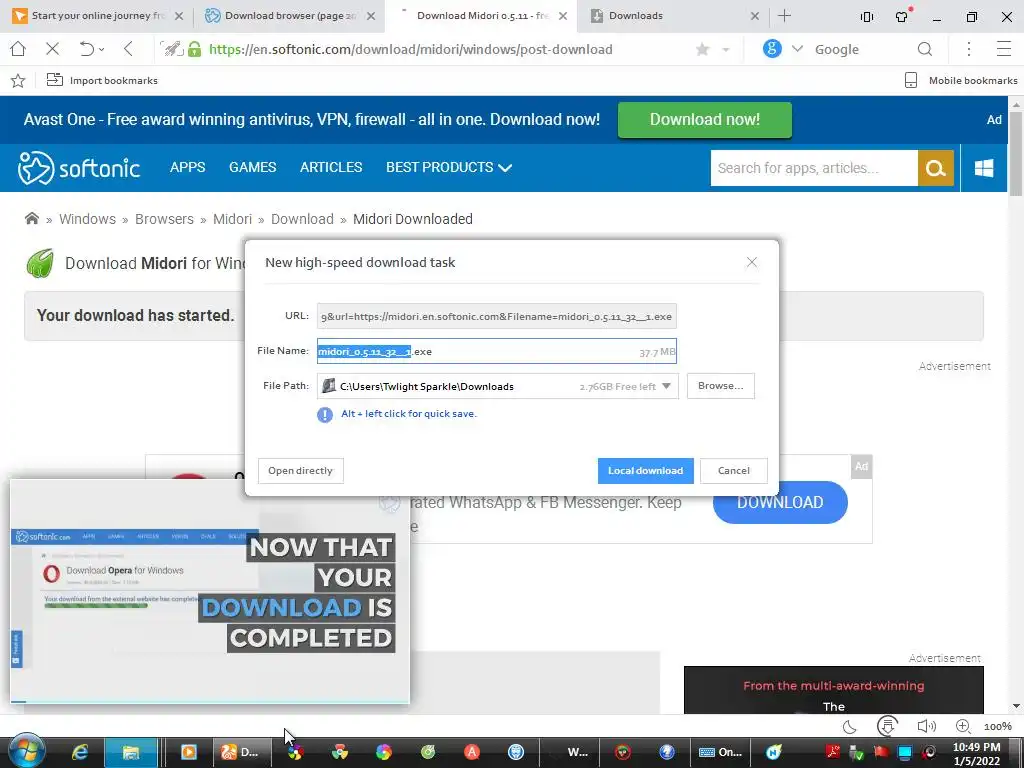Stop page loading with the X icon
1024x768 pixels.
53,49
